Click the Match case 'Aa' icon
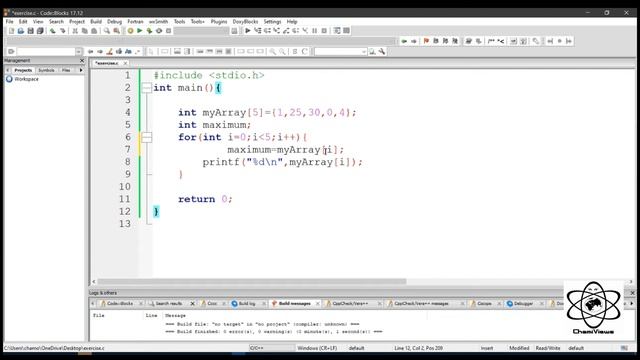The image size is (640, 360). [x=128, y=51]
